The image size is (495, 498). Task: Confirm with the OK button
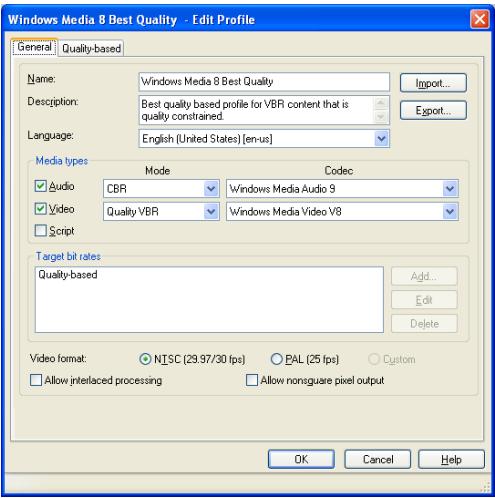pos(301,459)
